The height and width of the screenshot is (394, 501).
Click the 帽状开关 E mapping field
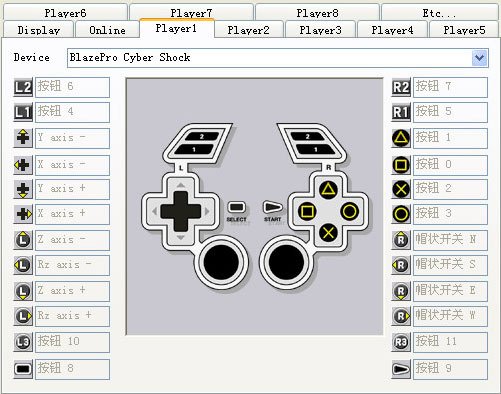pyautogui.click(x=450, y=291)
